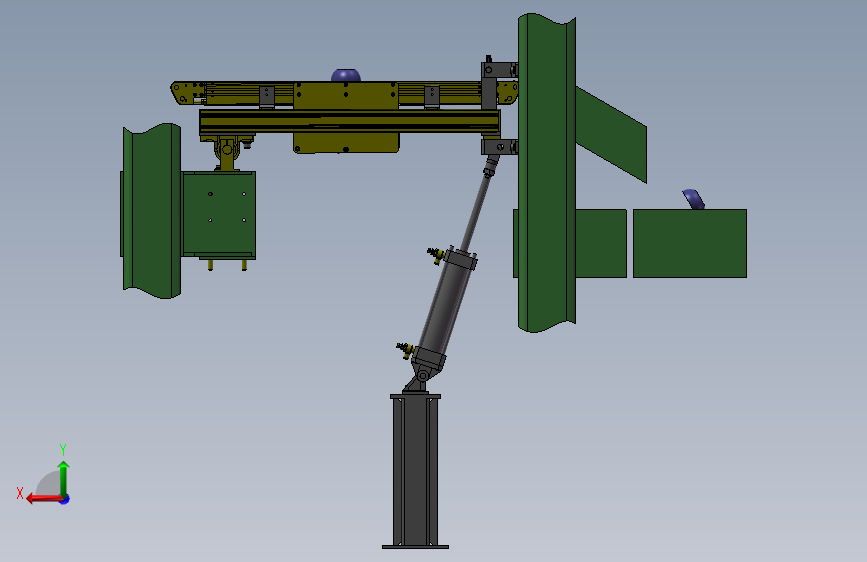Select the yellow end bracket at rail's left tip

click(187, 93)
